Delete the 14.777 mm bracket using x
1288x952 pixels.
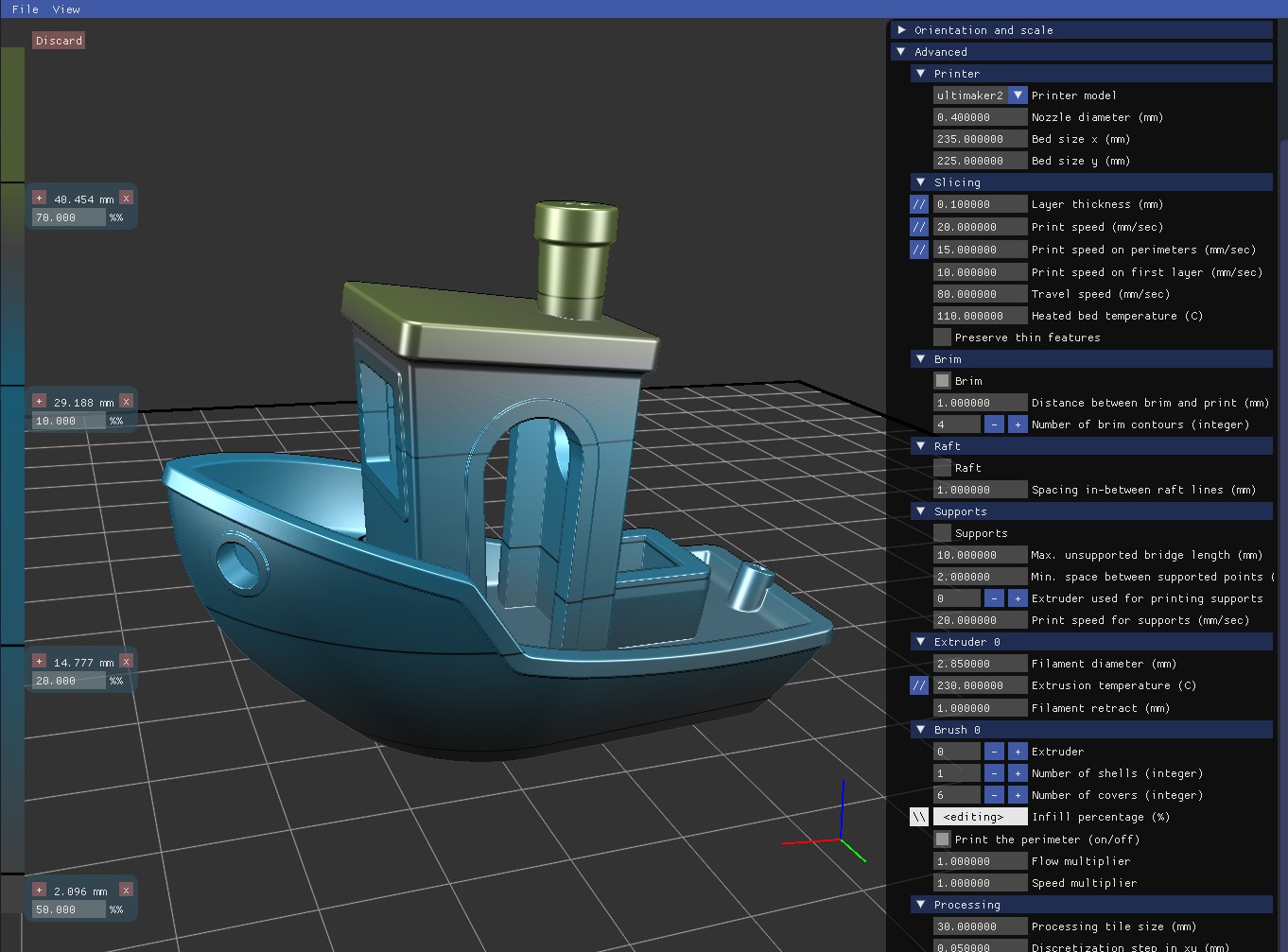tap(126, 662)
